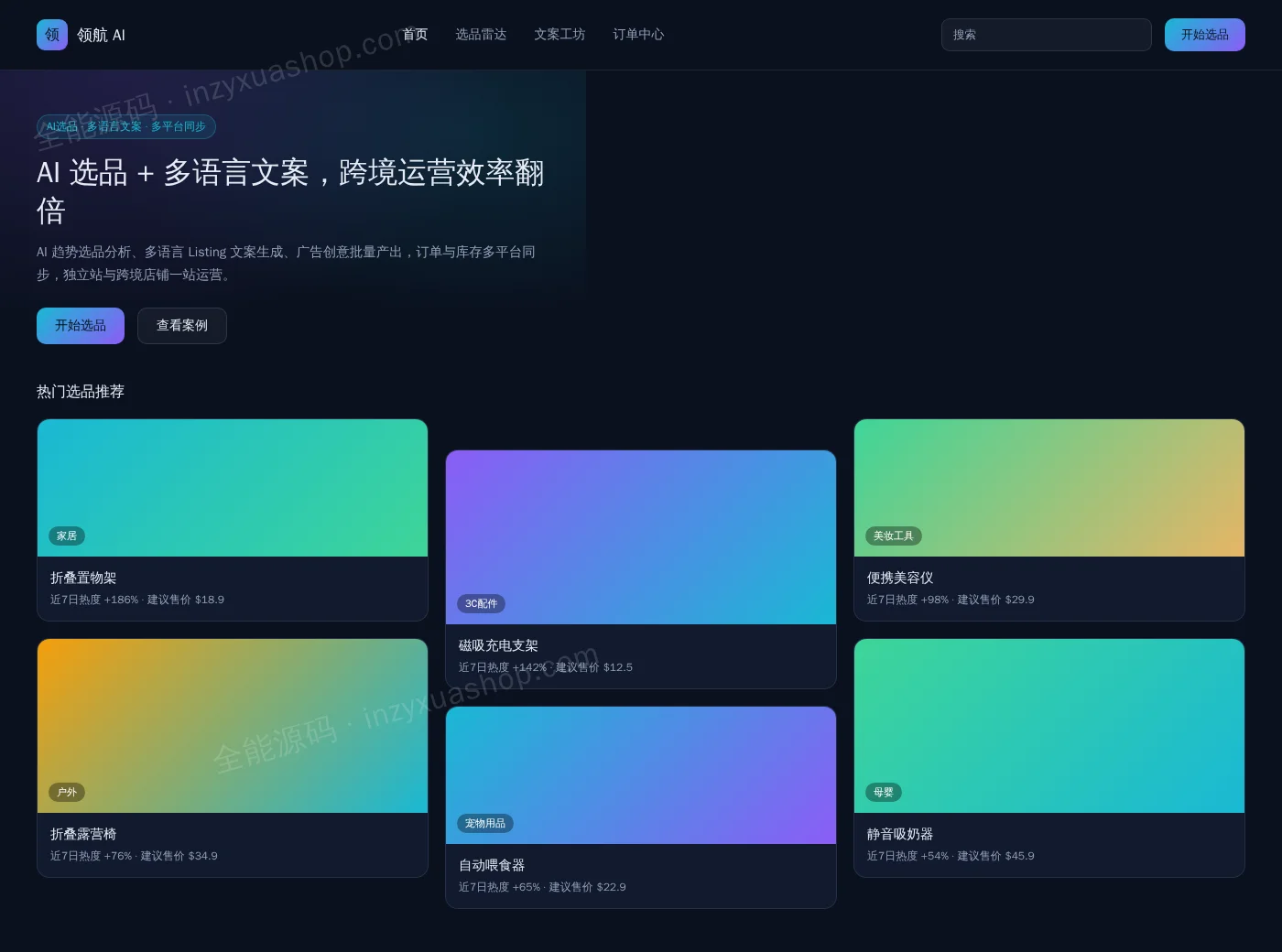This screenshot has width=1282, height=952.
Task: Click the 热门选品推荐 section heading
Action: pos(81,392)
